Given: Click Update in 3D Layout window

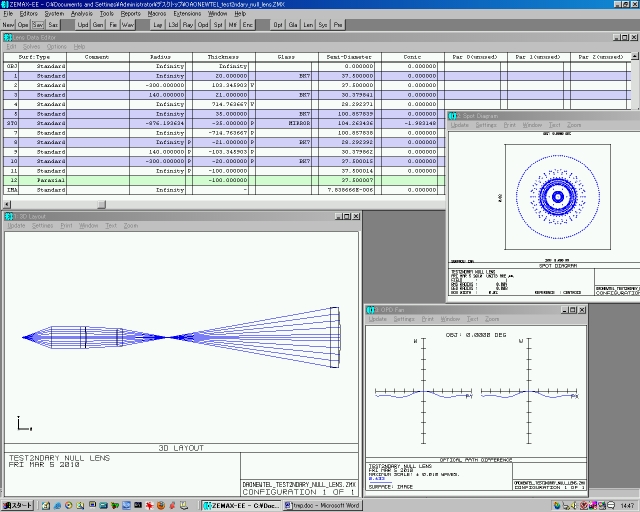Looking at the screenshot, I should 16,225.
